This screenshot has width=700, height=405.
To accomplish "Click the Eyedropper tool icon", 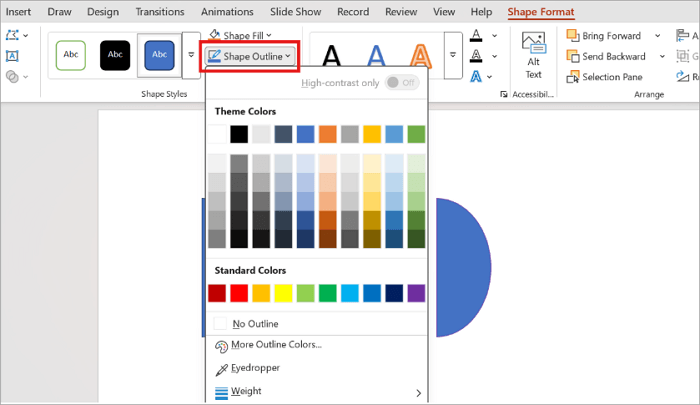I will pyautogui.click(x=221, y=369).
